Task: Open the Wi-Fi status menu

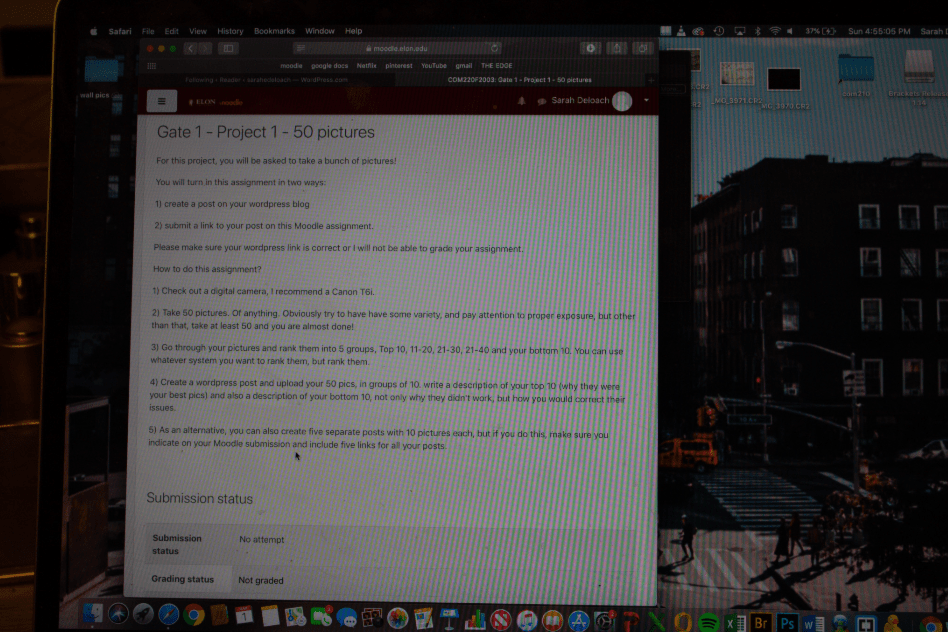Action: [x=774, y=31]
